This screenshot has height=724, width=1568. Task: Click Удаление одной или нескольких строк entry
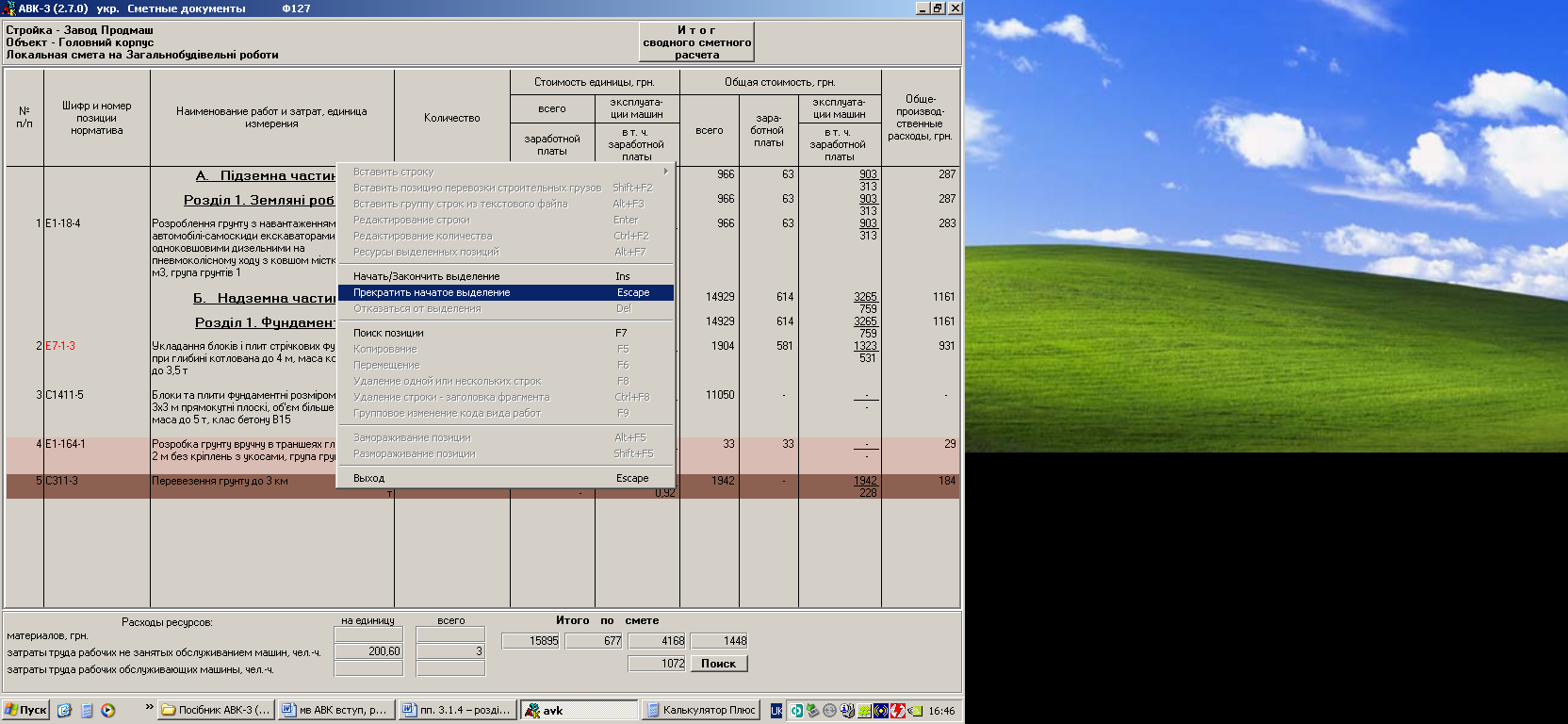click(x=506, y=381)
